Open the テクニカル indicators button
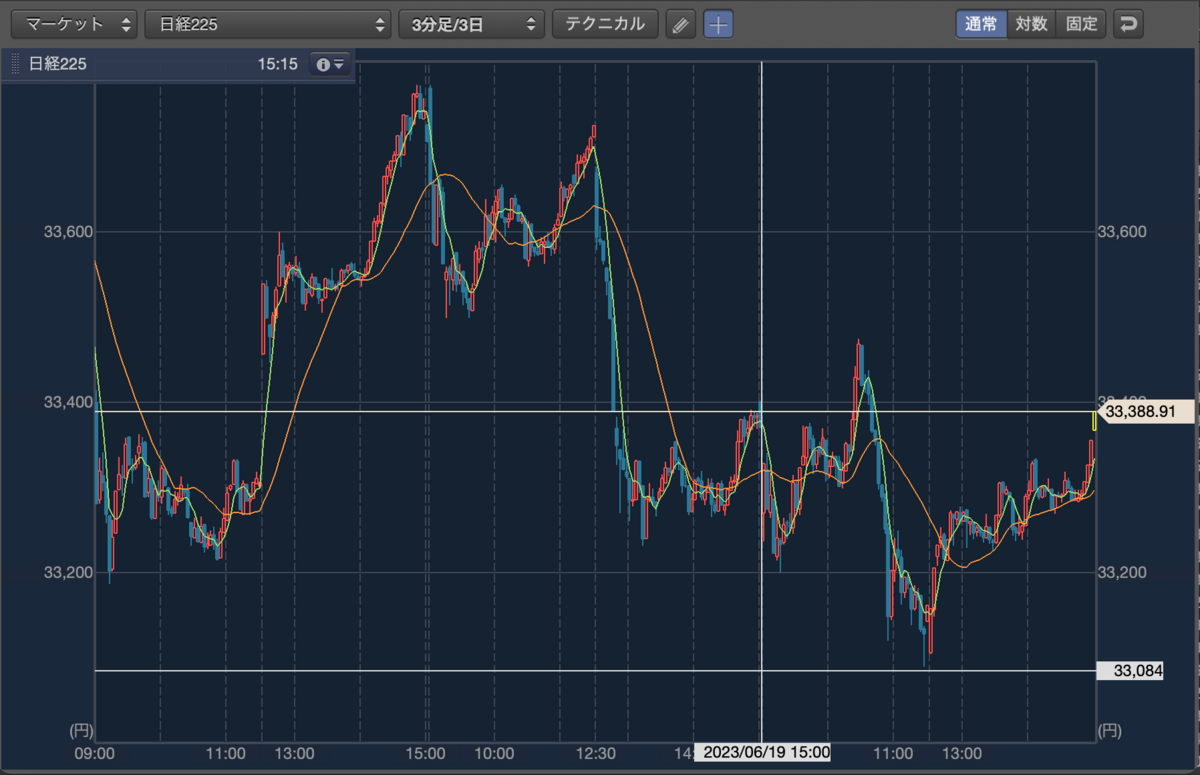This screenshot has height=775, width=1200. (605, 24)
